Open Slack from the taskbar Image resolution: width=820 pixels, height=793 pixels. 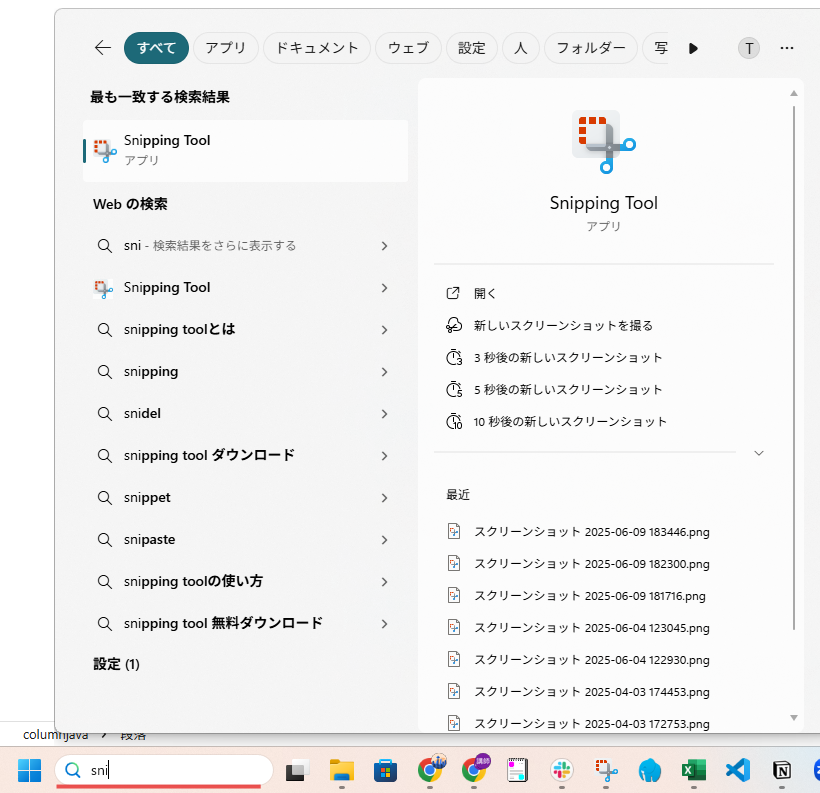click(561, 770)
